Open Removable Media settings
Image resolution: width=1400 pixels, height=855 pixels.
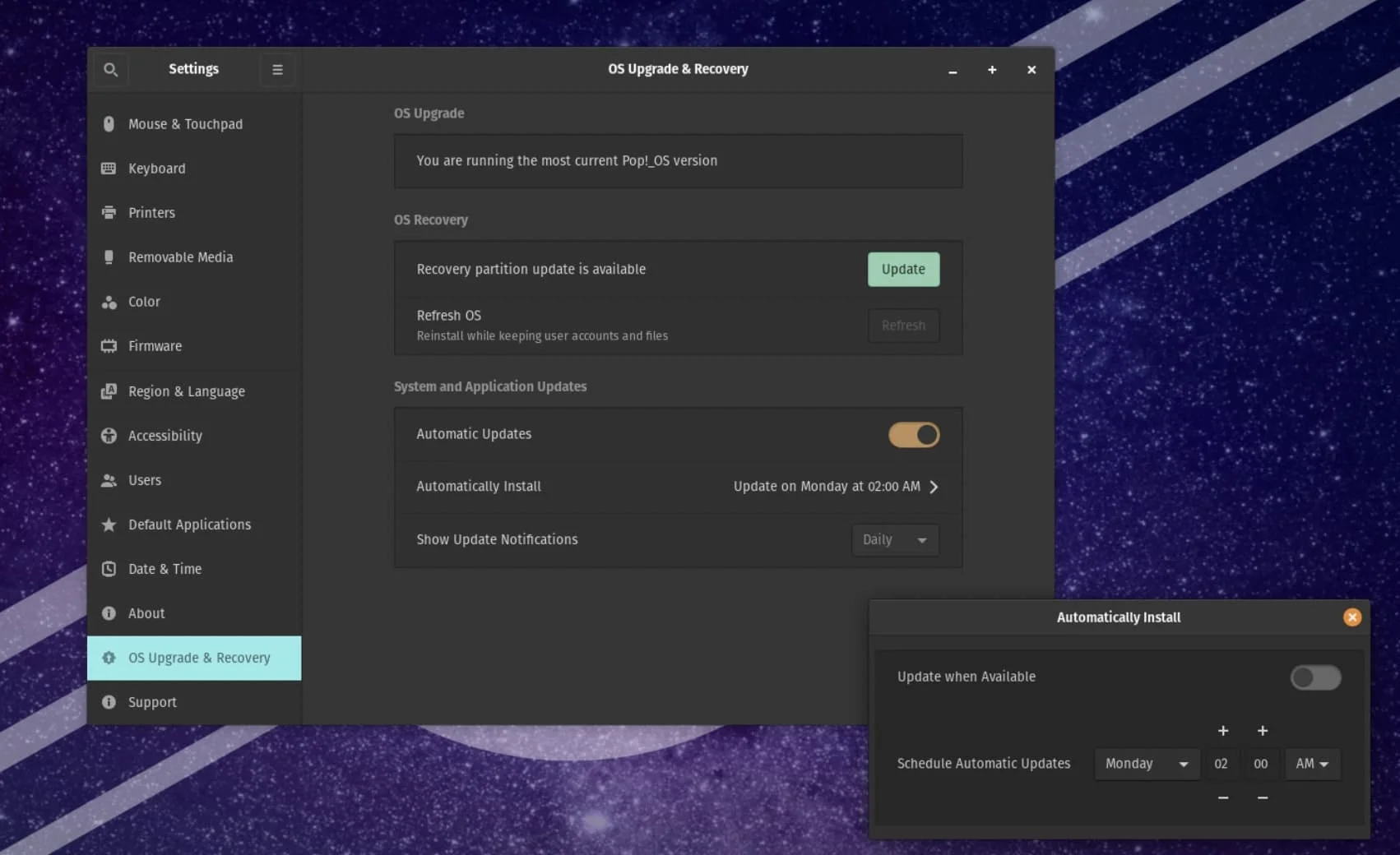tap(194, 257)
